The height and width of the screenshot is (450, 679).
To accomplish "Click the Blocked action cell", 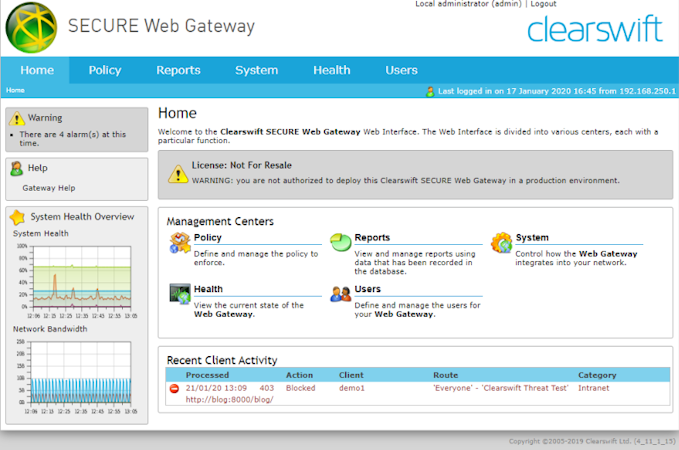I will pyautogui.click(x=301, y=388).
